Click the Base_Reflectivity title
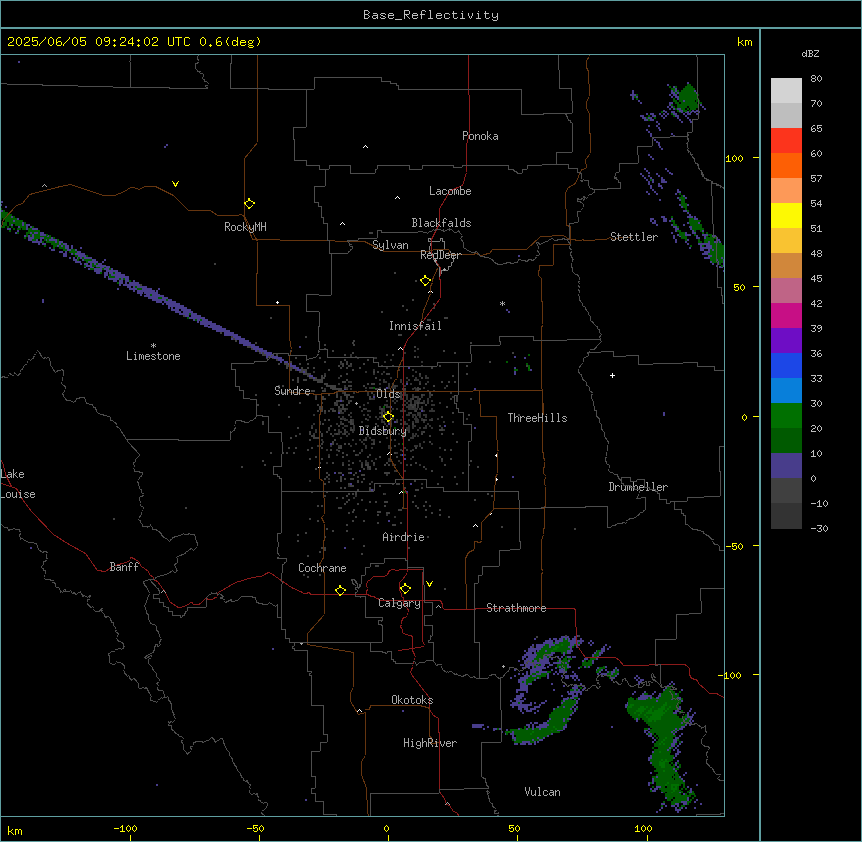This screenshot has width=862, height=842. 431,15
